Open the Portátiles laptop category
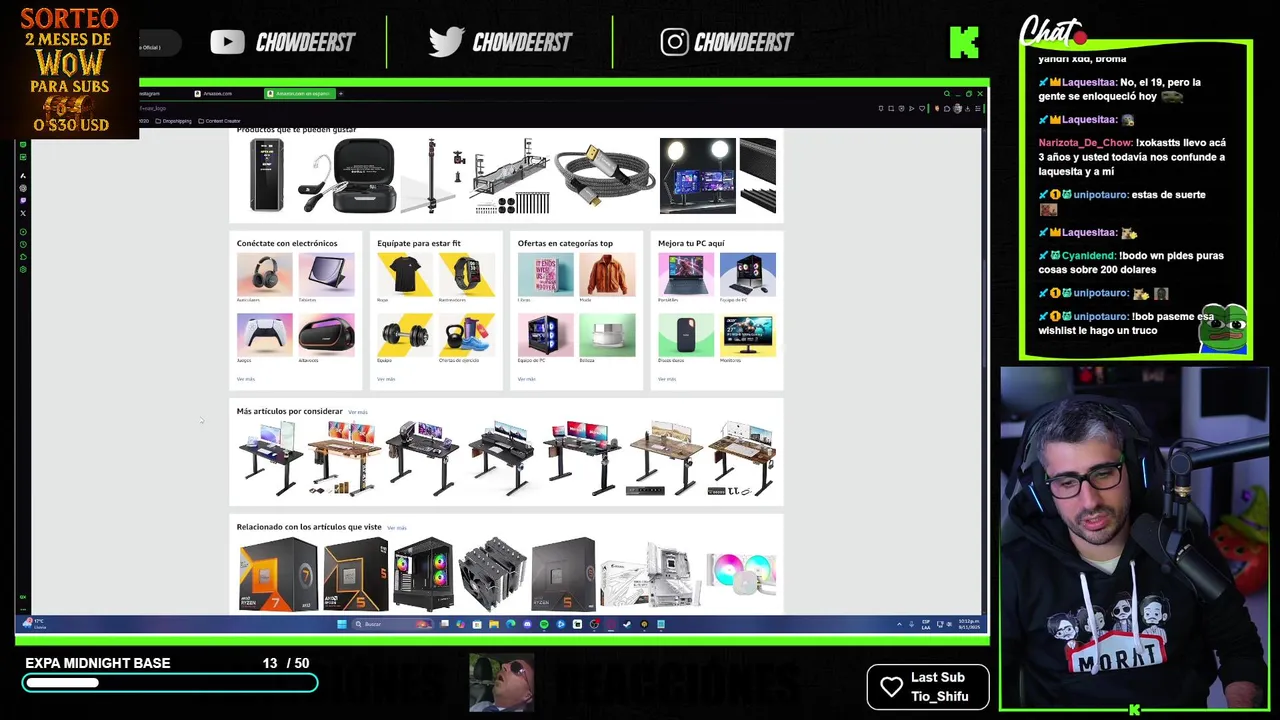 pyautogui.click(x=686, y=274)
